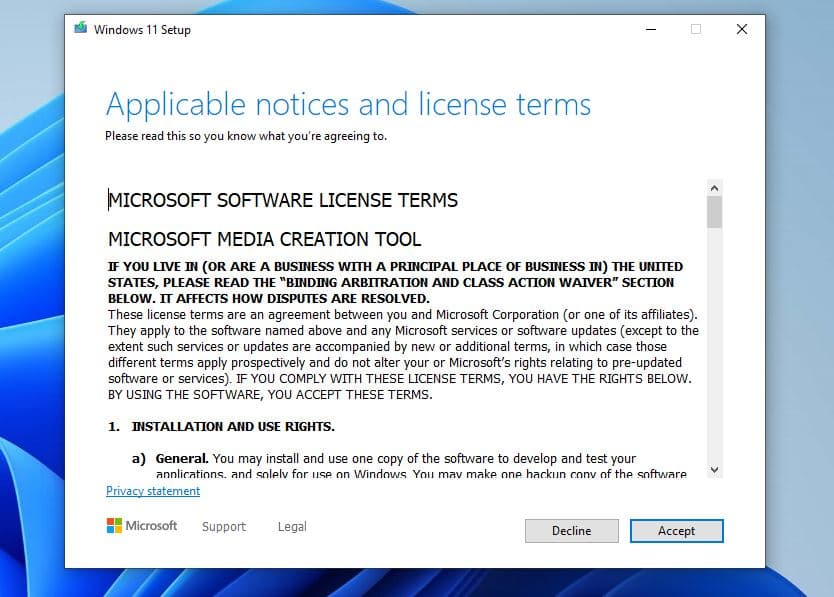The image size is (834, 597).
Task: Accept the license terms
Action: [x=677, y=530]
